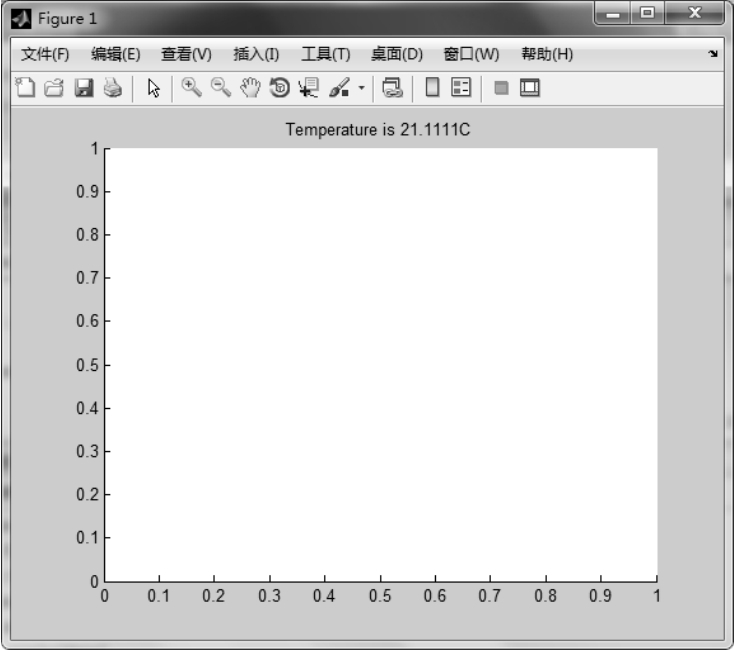The image size is (734, 650).
Task: Open the 帮助(H) menu
Action: click(x=547, y=54)
